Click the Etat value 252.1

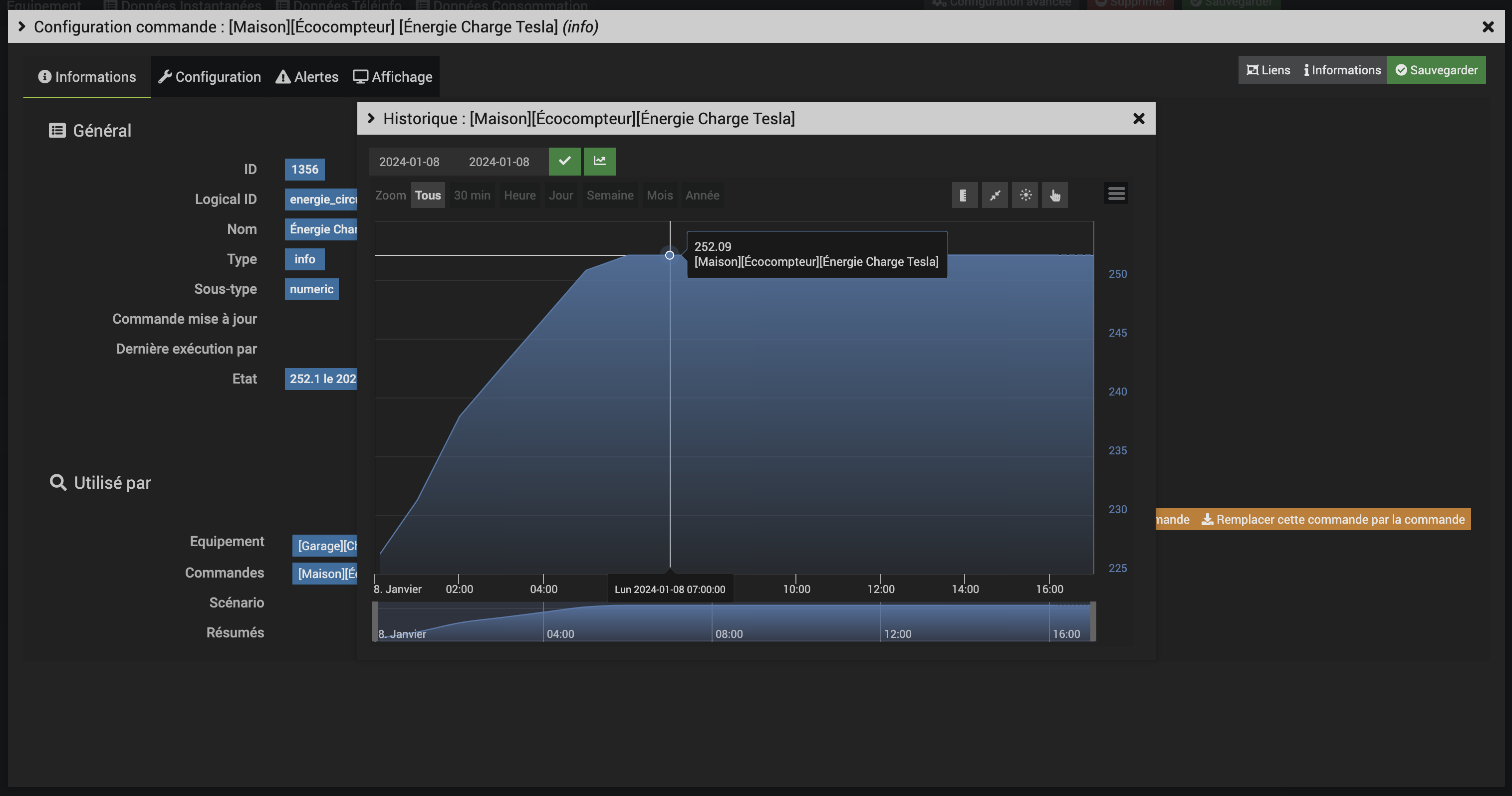321,379
